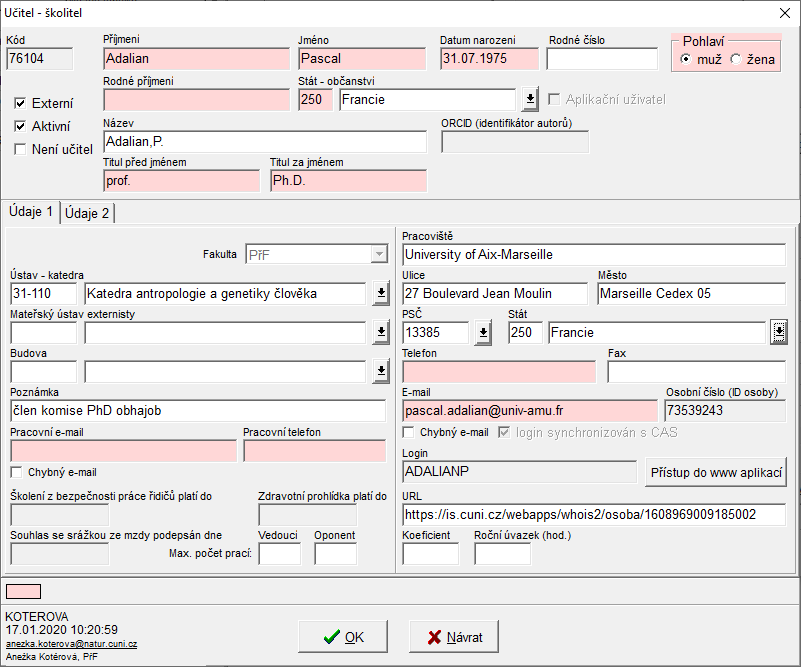Image resolution: width=801 pixels, height=667 pixels.
Task: Click into the Poznámka text field
Action: [x=197, y=410]
